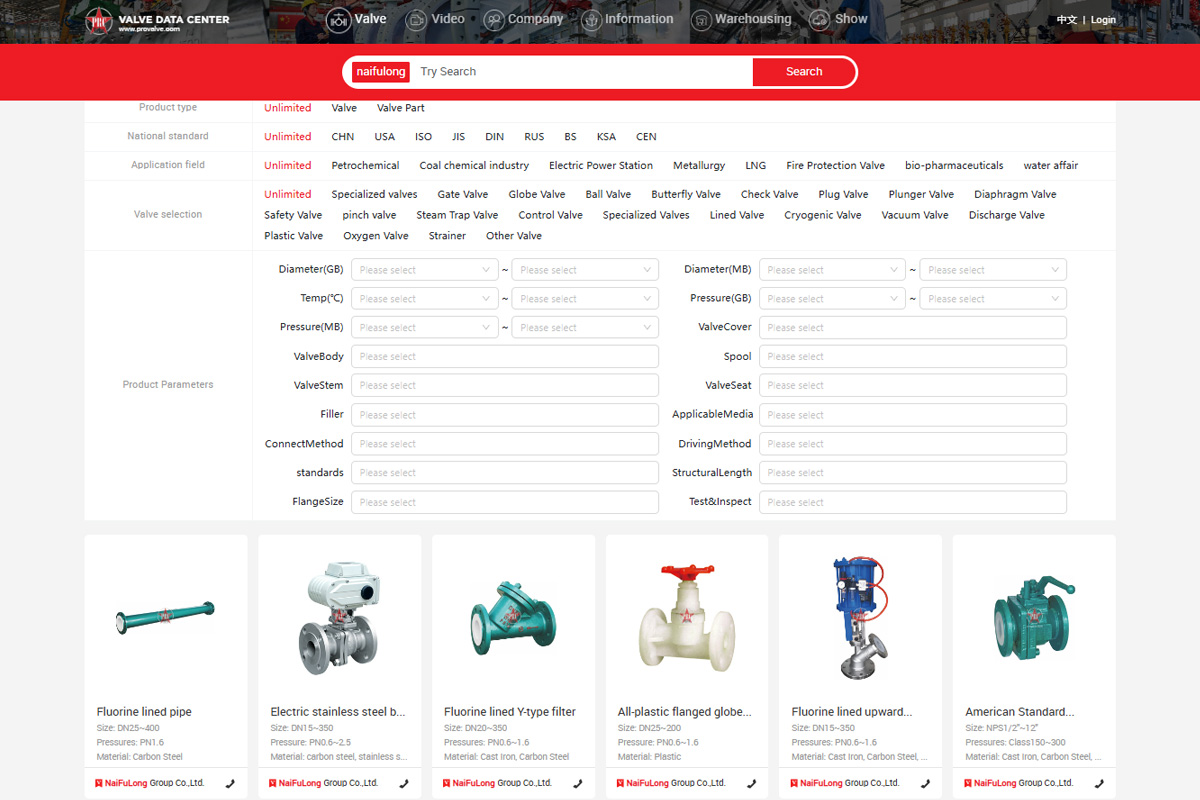The image size is (1200, 800).
Task: Select Petrochemical application field filter
Action: [365, 166]
